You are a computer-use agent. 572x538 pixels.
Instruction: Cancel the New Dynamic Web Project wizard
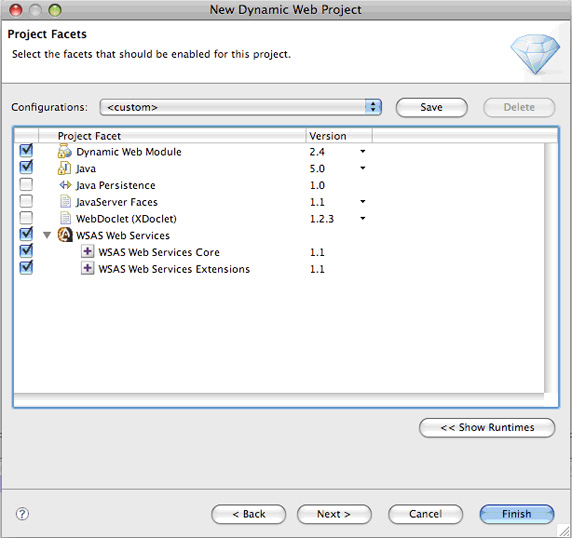tap(425, 514)
